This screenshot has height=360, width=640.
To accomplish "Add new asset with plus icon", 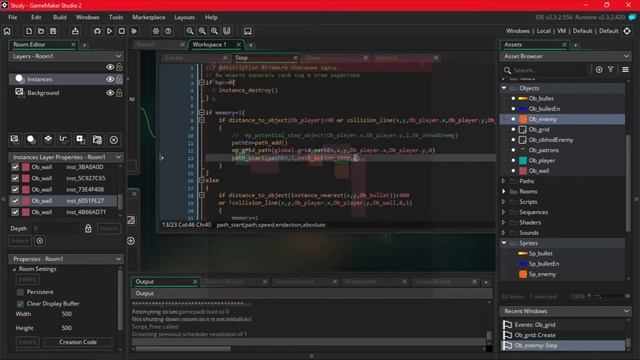I will [x=599, y=70].
